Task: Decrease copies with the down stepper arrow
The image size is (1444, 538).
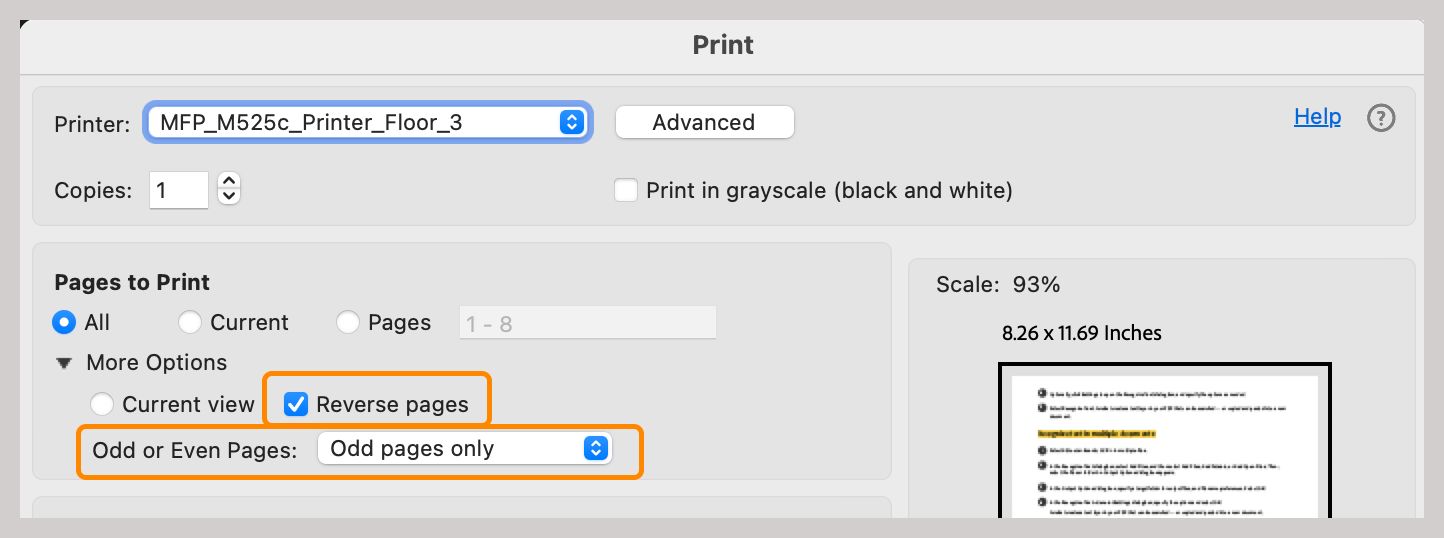Action: [229, 197]
